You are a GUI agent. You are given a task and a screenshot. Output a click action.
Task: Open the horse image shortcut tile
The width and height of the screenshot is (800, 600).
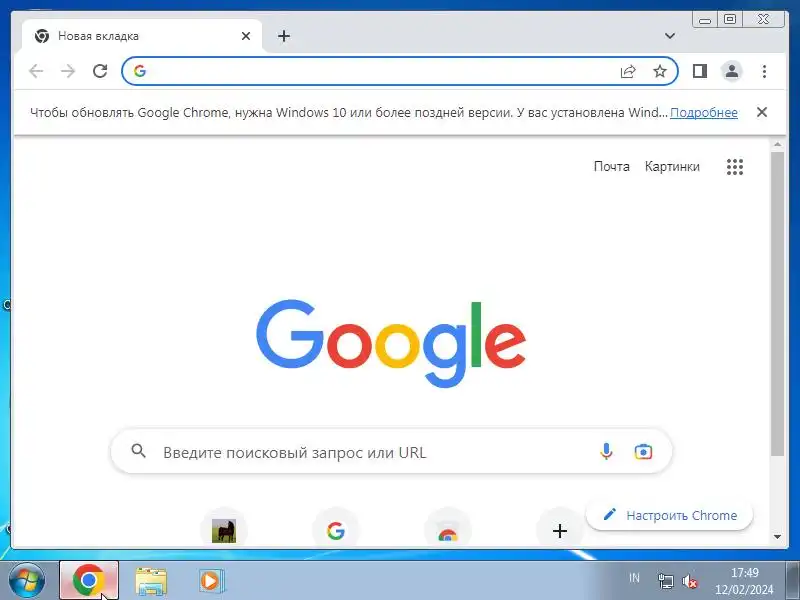223,531
